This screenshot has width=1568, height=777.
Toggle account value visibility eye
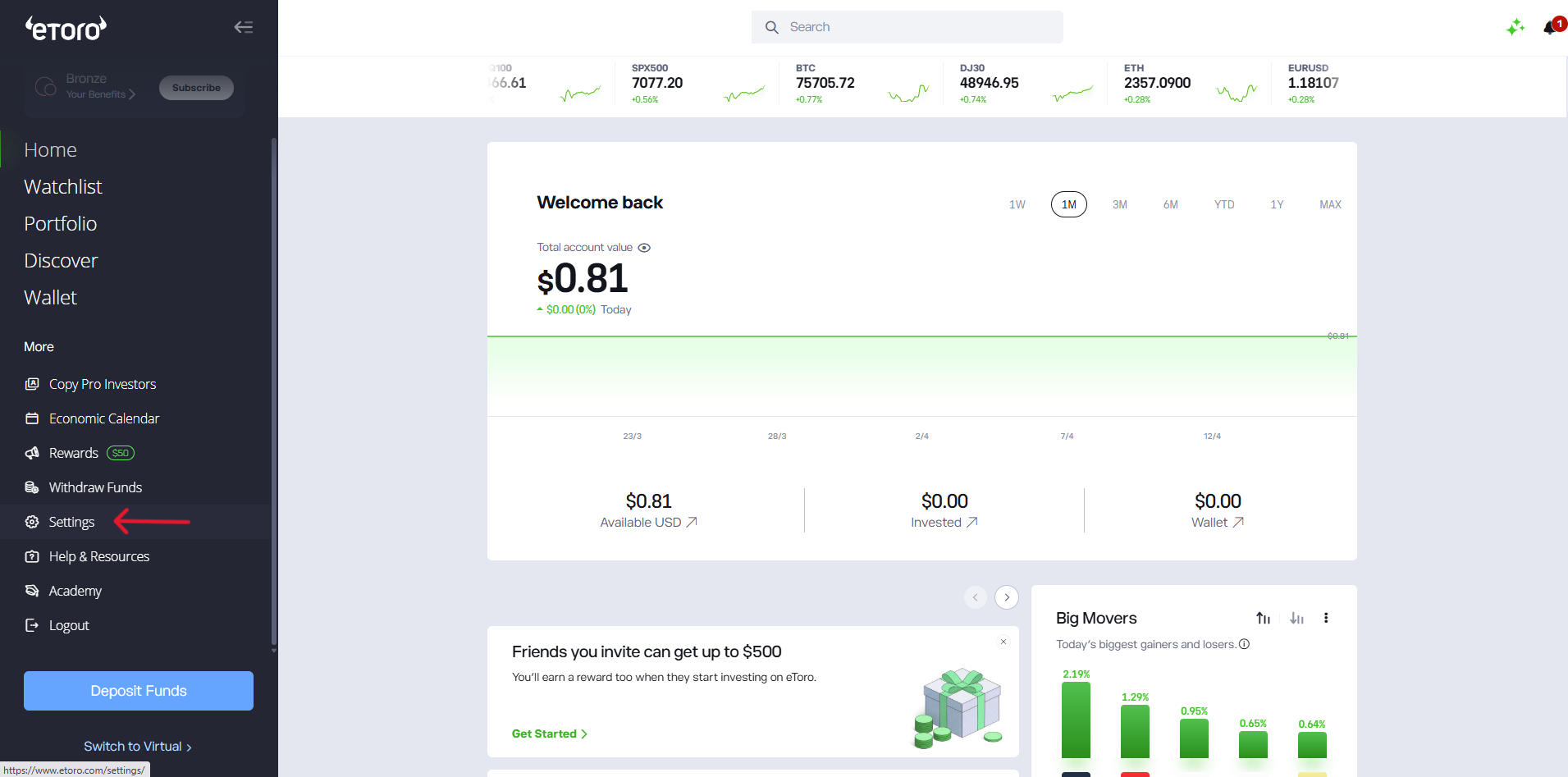pyautogui.click(x=644, y=248)
